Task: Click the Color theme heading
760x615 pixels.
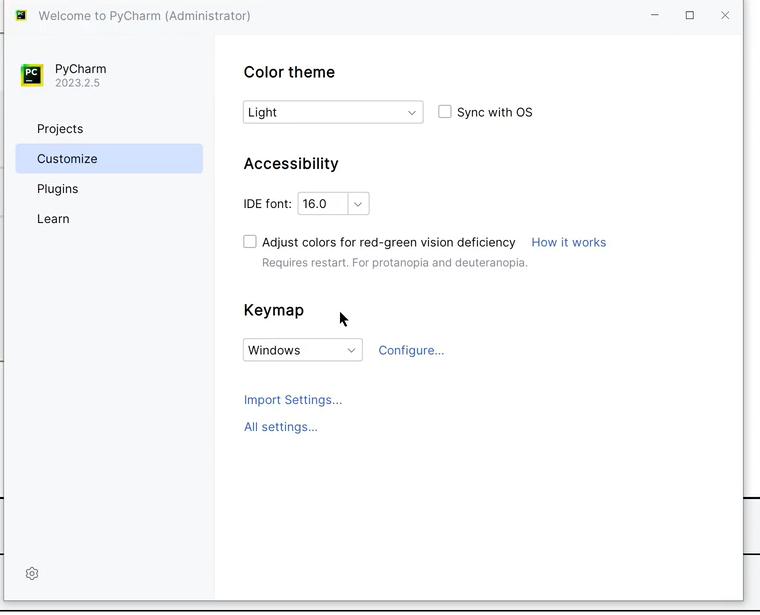Action: [x=289, y=72]
